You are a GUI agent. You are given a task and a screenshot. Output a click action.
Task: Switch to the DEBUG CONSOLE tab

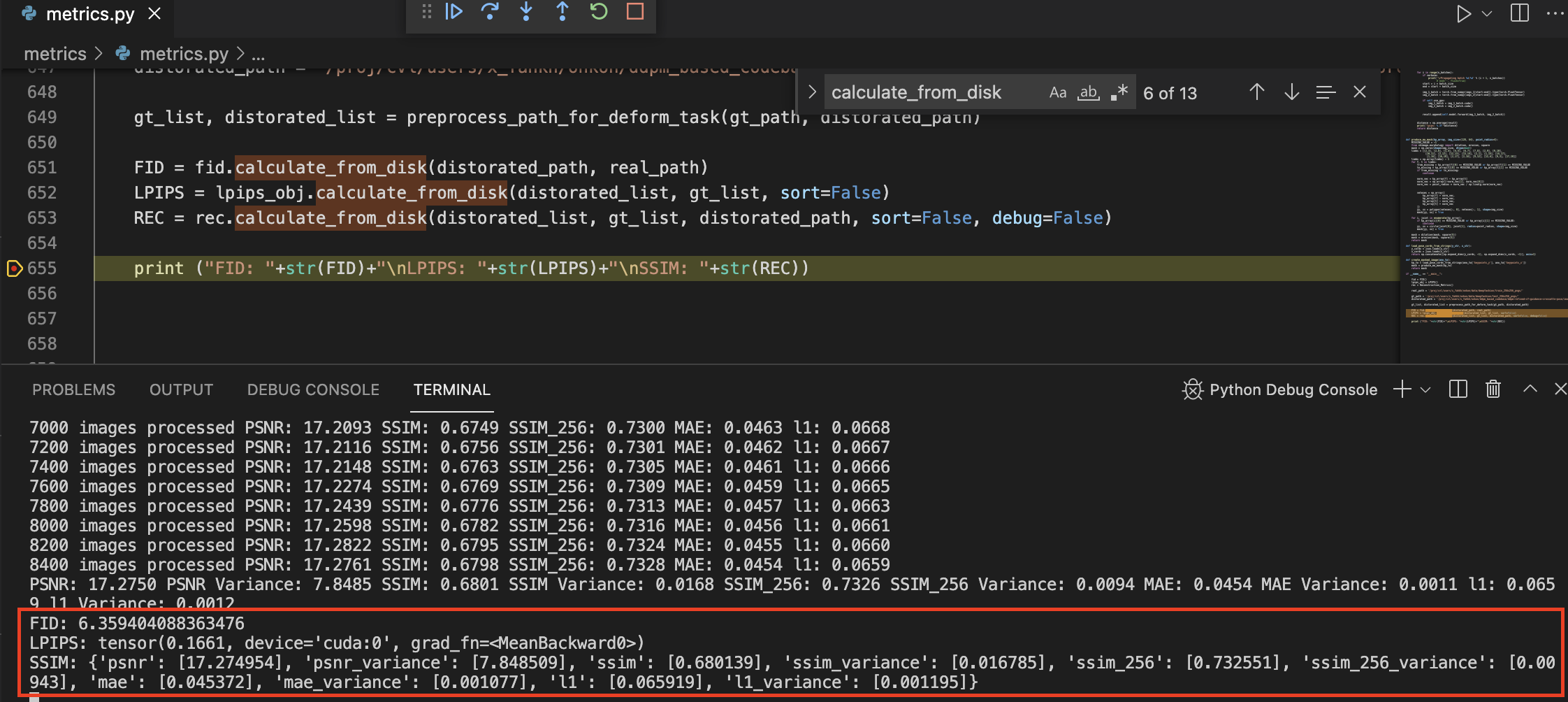(312, 389)
